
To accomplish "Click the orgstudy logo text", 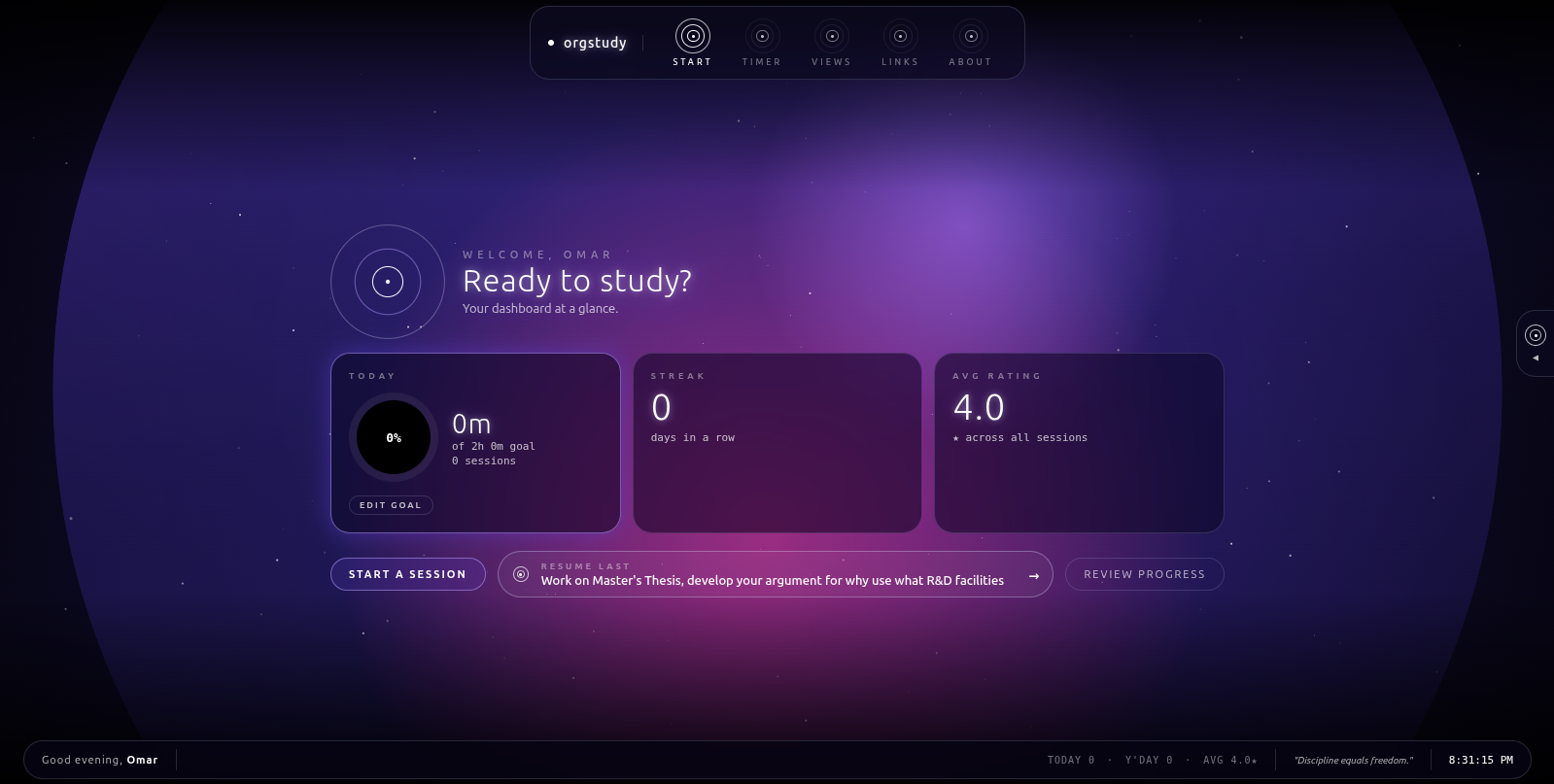I will (595, 43).
